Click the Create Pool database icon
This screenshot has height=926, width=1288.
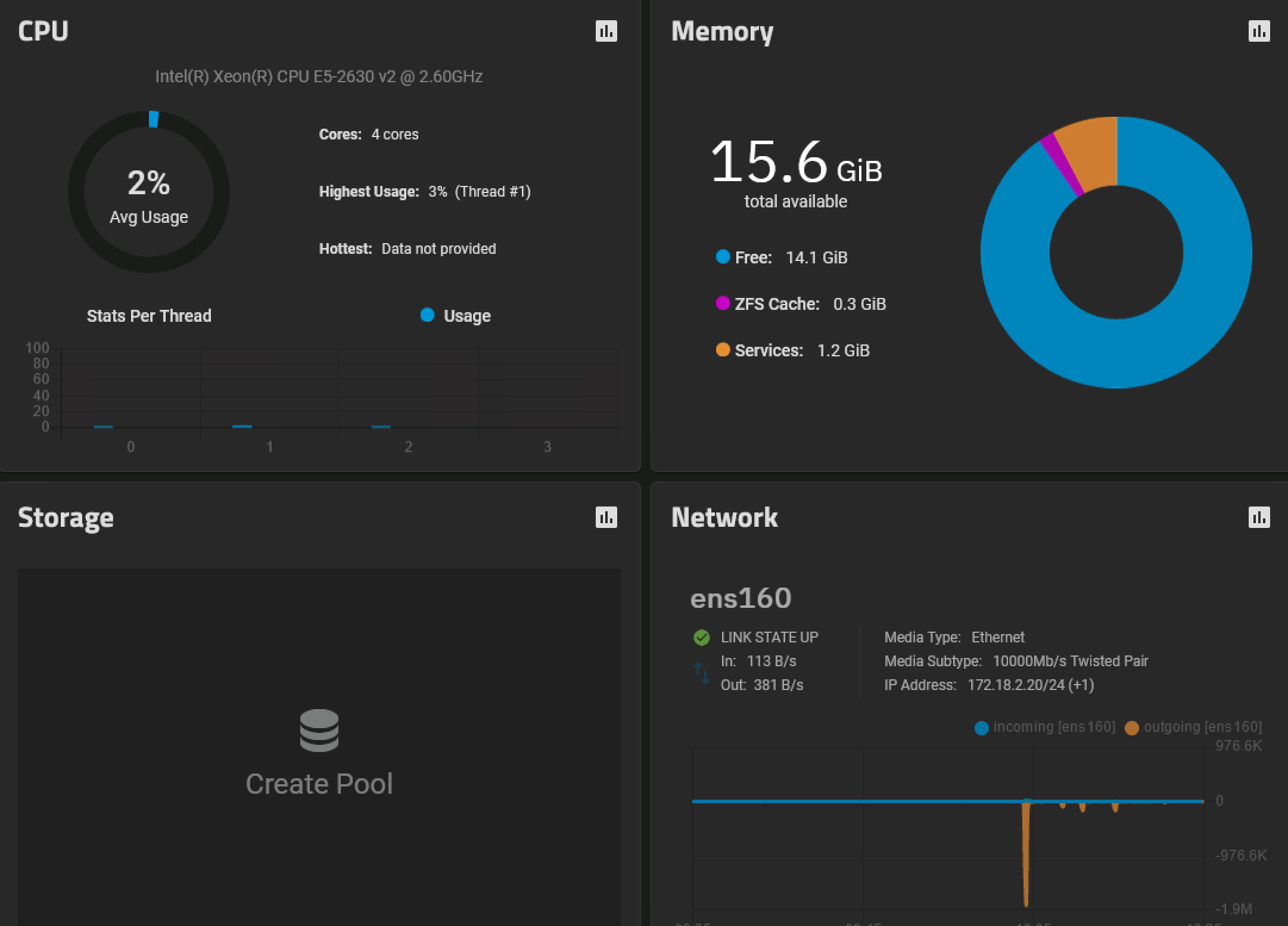pyautogui.click(x=319, y=730)
